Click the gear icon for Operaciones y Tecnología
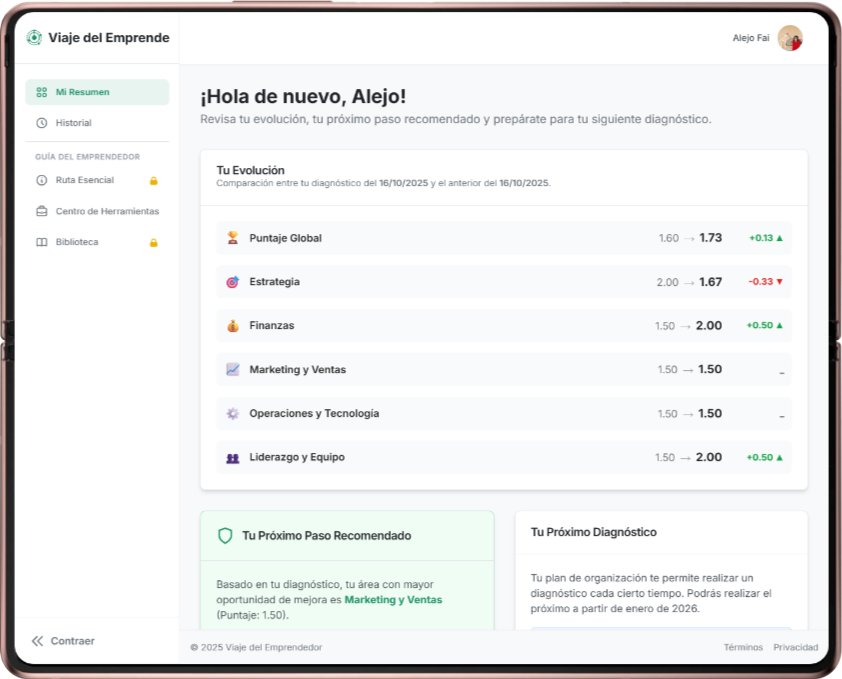This screenshot has height=679, width=842. pyautogui.click(x=229, y=413)
